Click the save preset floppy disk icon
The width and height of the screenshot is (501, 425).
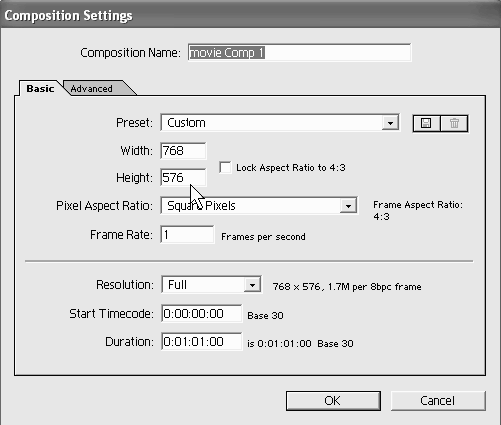pos(426,124)
